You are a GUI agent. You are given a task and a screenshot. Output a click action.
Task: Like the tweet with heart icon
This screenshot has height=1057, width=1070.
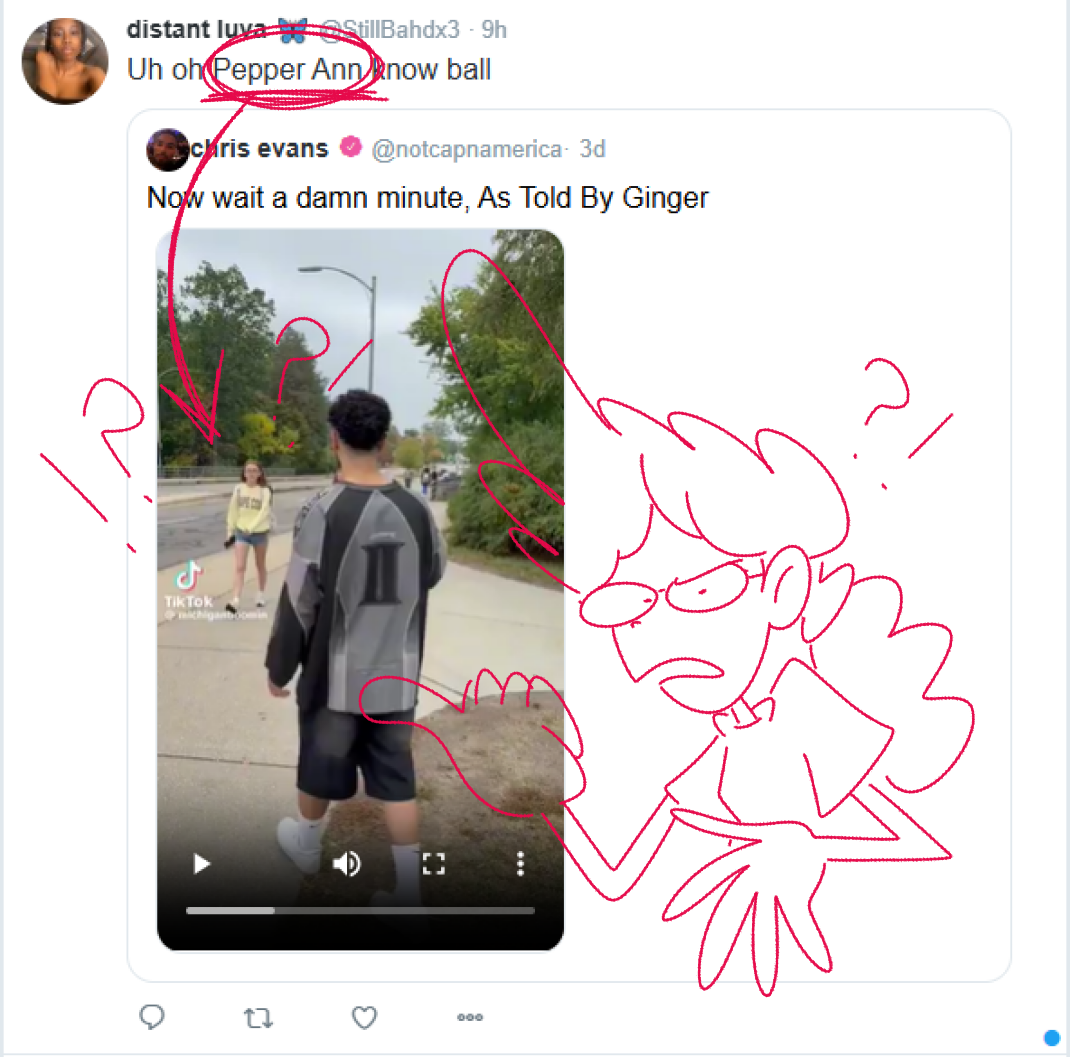click(364, 1017)
